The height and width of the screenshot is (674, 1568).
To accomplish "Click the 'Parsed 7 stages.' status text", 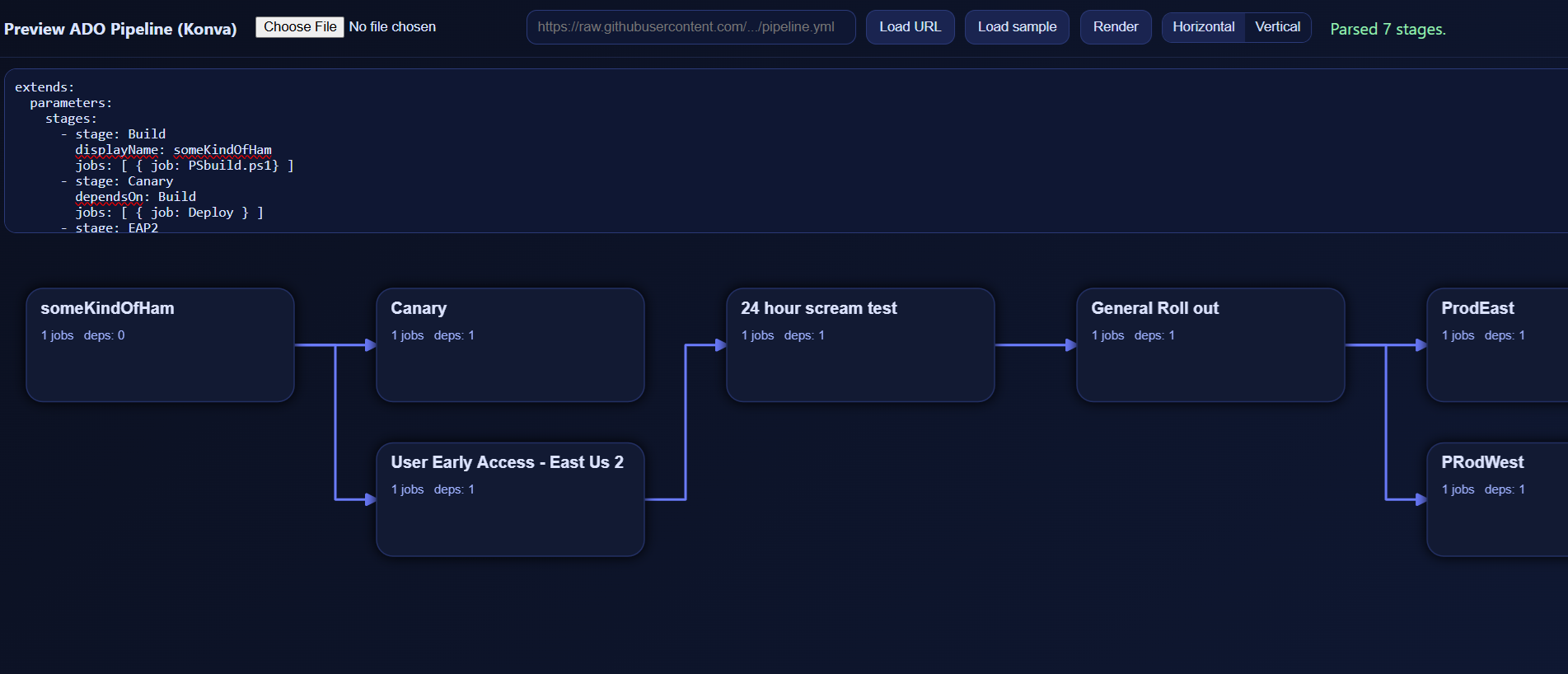I will coord(1388,29).
